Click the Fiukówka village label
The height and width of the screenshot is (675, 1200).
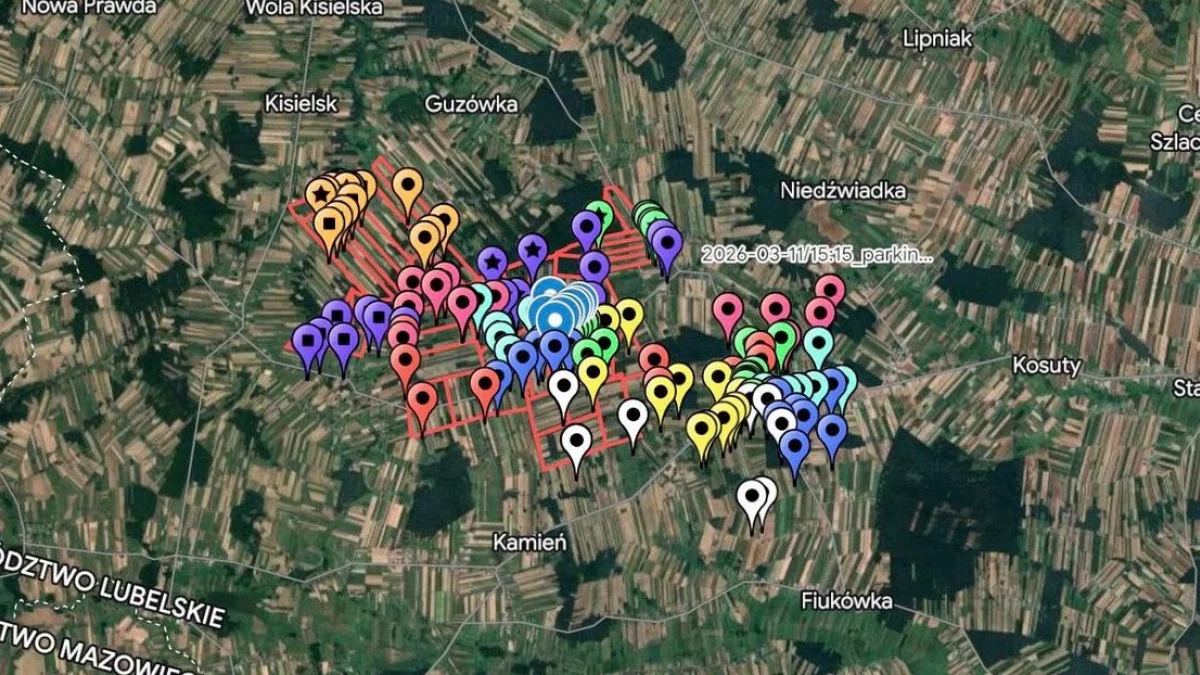[x=846, y=601]
